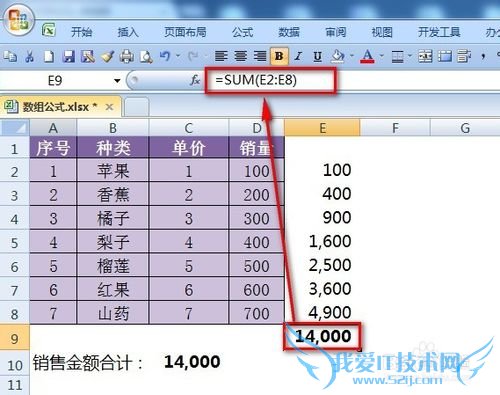Click the cell showing 2,500

322,265
